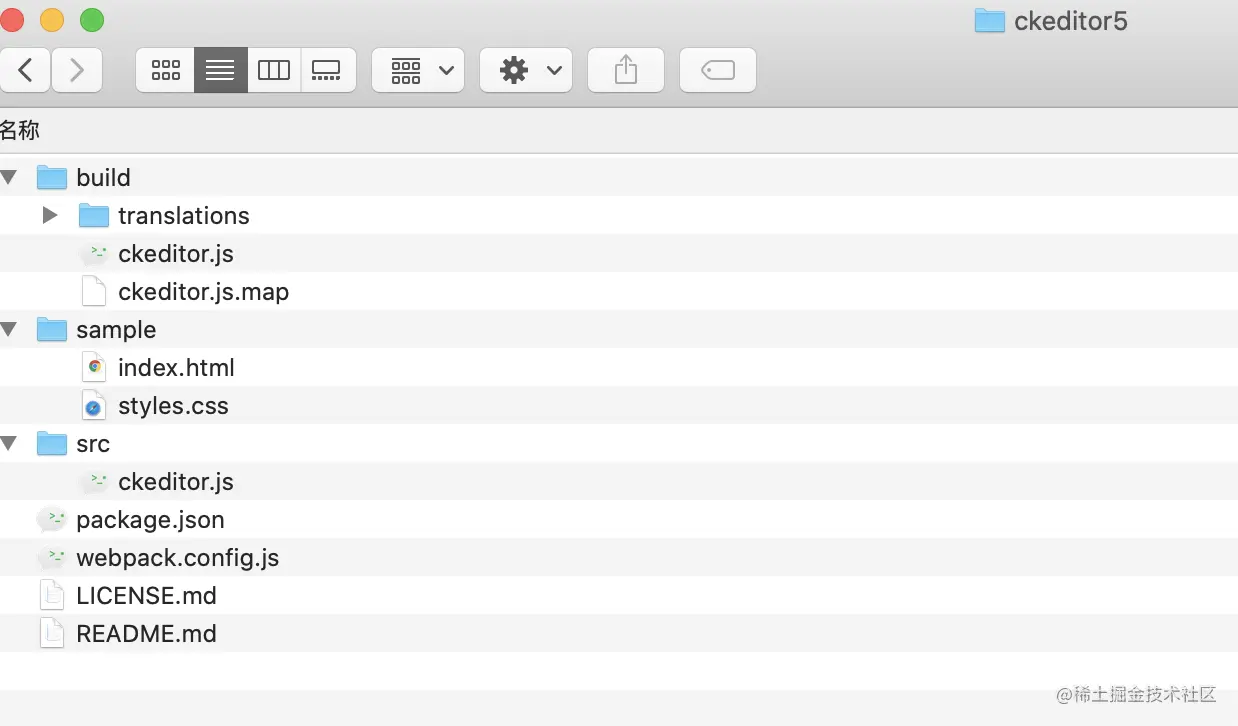
Task: Go back with the left chevron button
Action: [x=25, y=70]
